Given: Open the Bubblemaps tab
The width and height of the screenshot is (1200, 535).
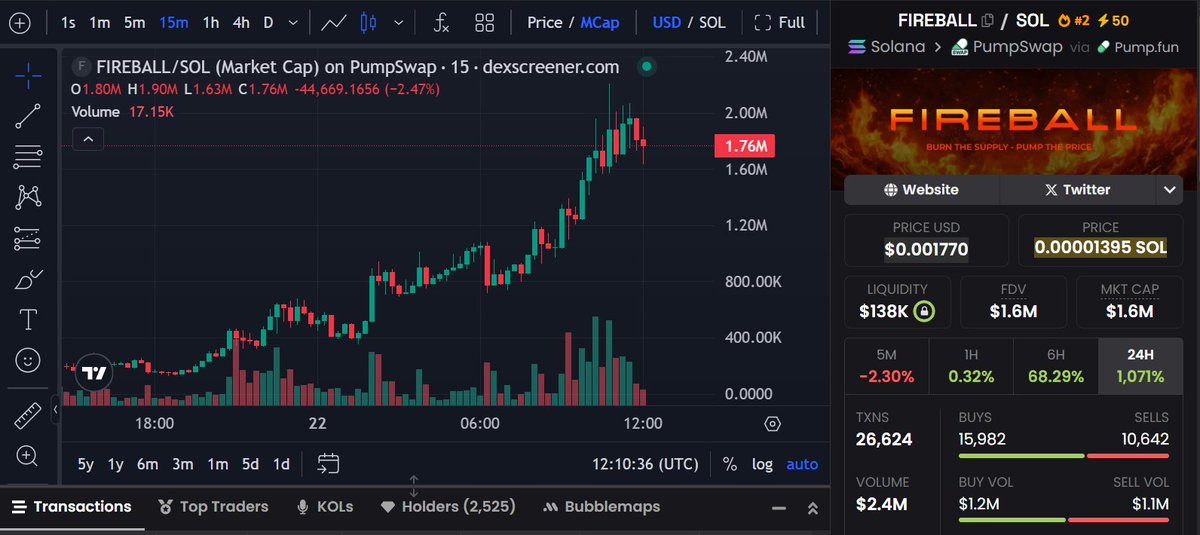Looking at the screenshot, I should coord(601,507).
